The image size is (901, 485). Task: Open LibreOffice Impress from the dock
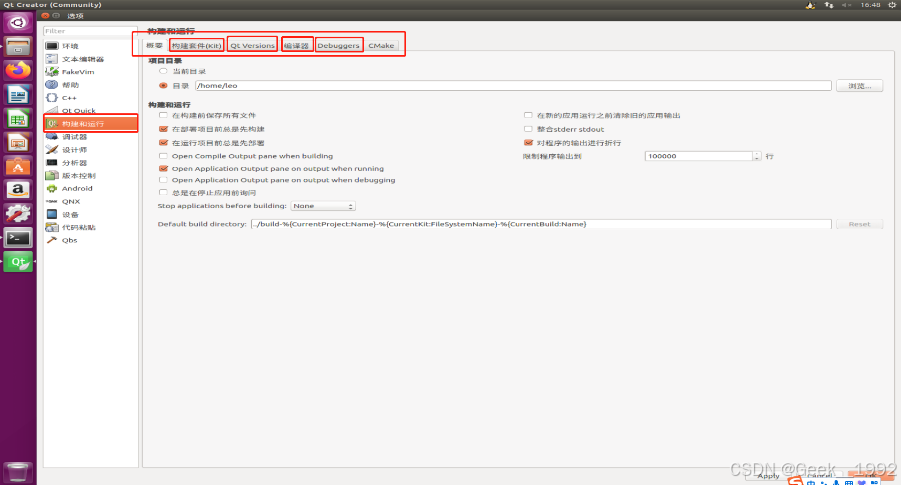[18, 142]
